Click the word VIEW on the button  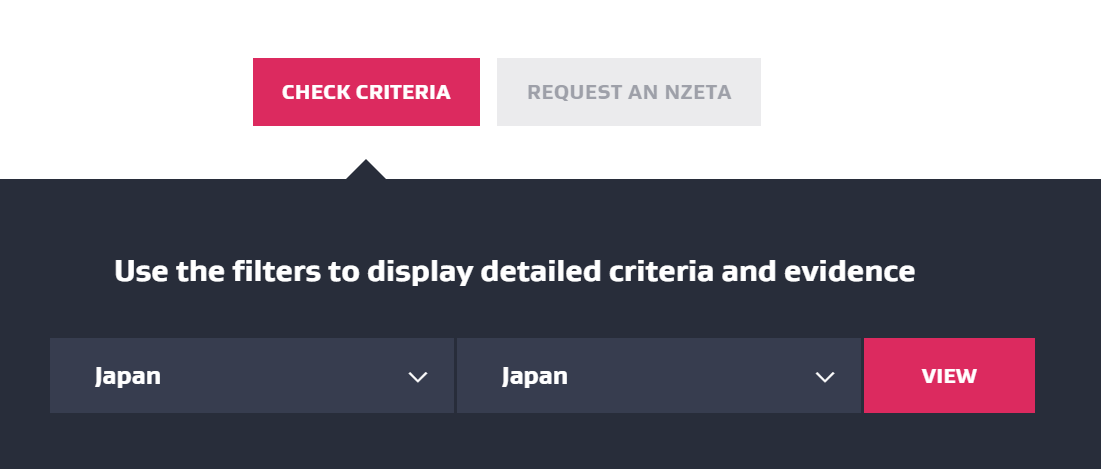pyautogui.click(x=949, y=377)
